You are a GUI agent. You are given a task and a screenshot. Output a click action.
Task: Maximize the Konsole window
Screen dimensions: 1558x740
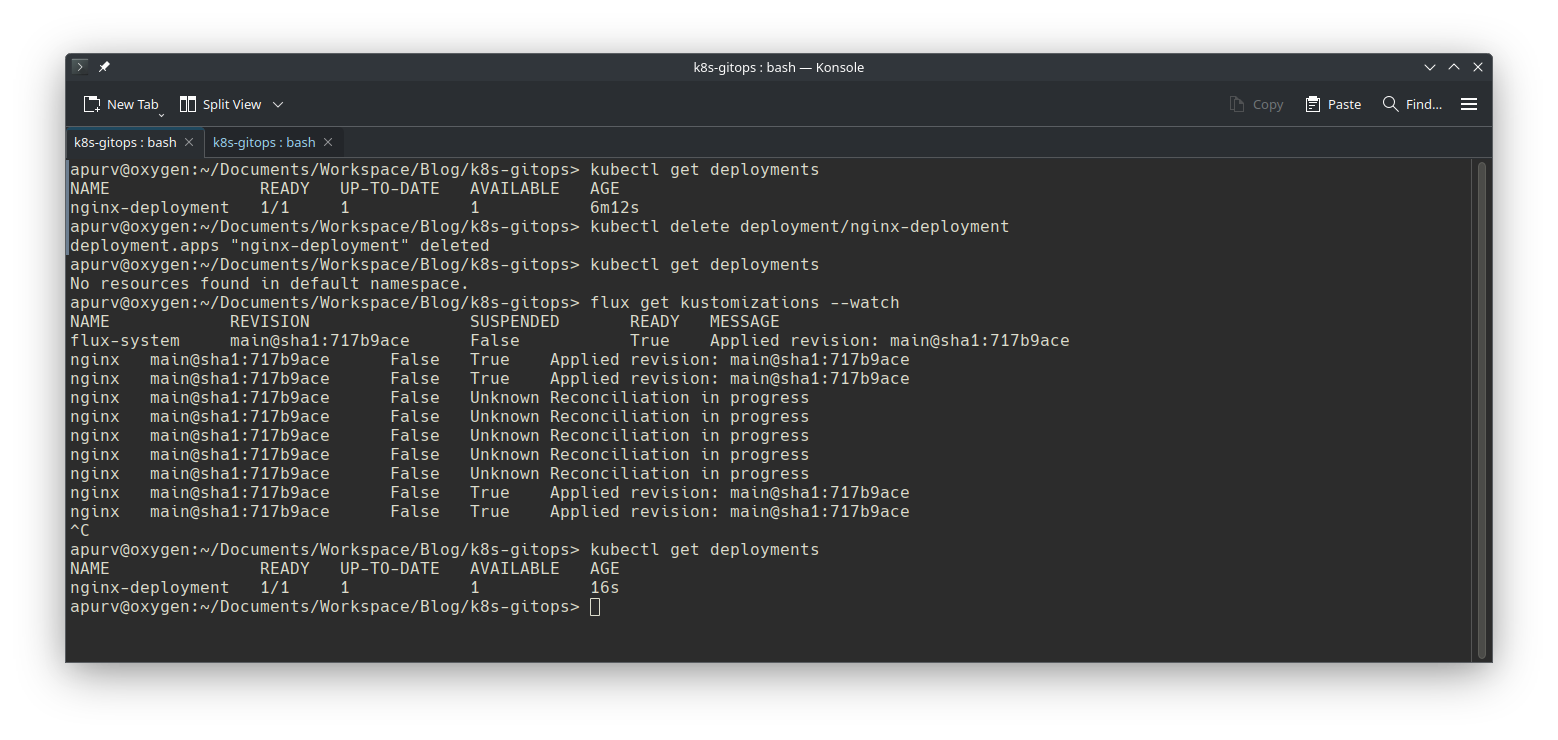coord(1454,67)
